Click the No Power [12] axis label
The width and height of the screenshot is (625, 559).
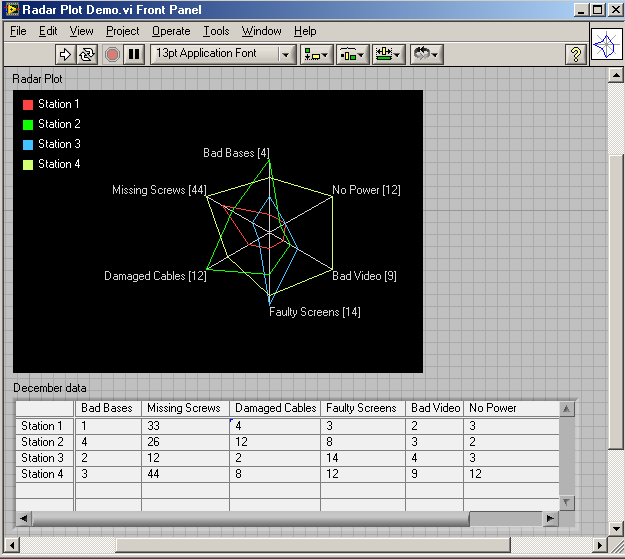(x=366, y=190)
